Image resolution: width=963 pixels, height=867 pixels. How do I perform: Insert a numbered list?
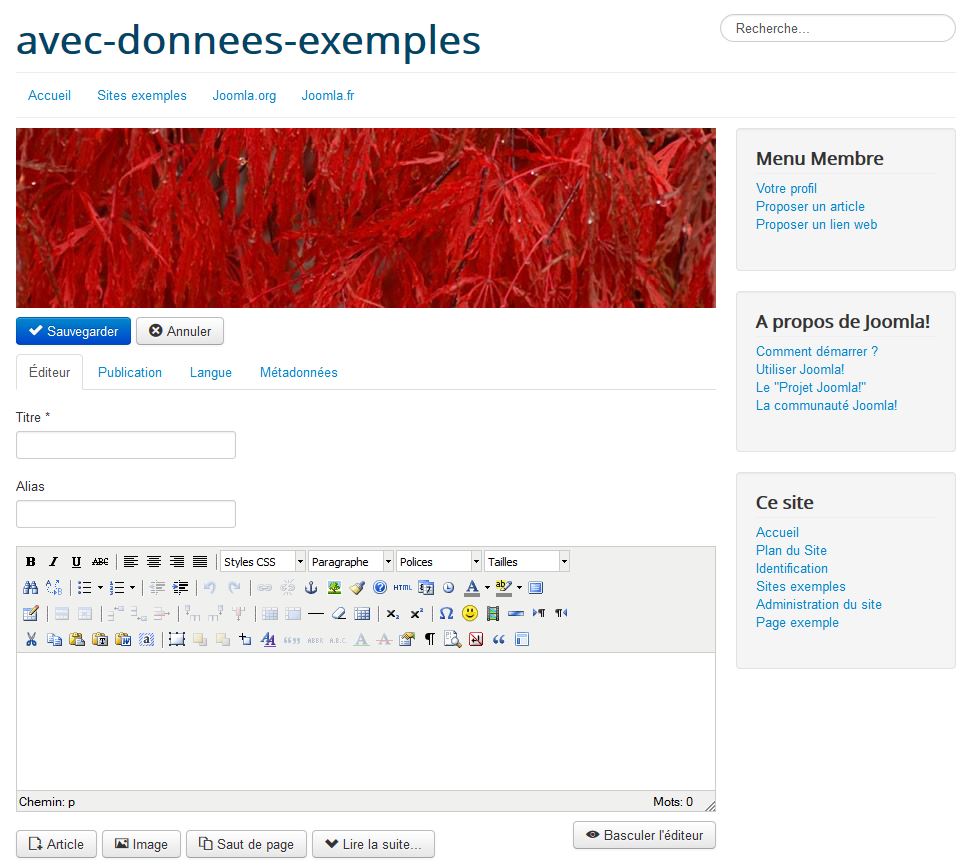point(117,588)
